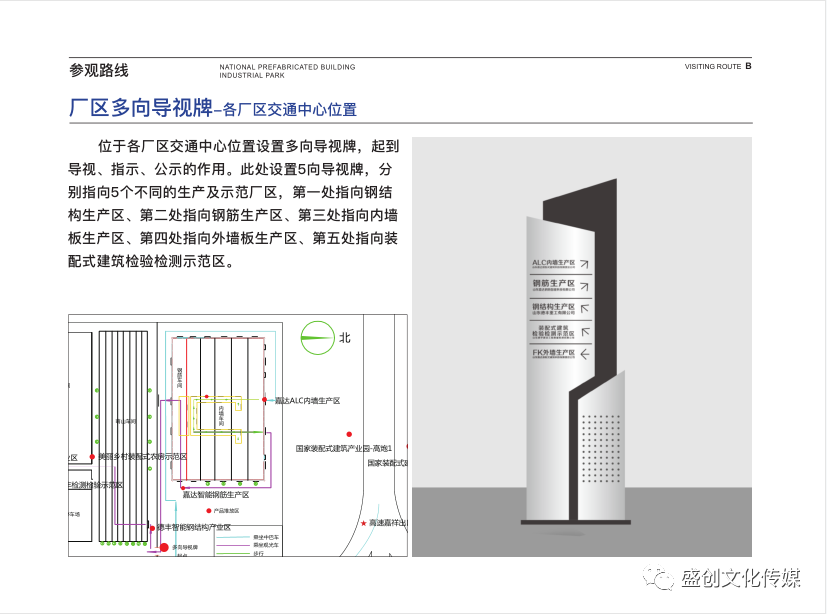Screen dimensions: 827x614
Task: Click the left arrow on FK外墙生产区 sign row
Action: [584, 354]
